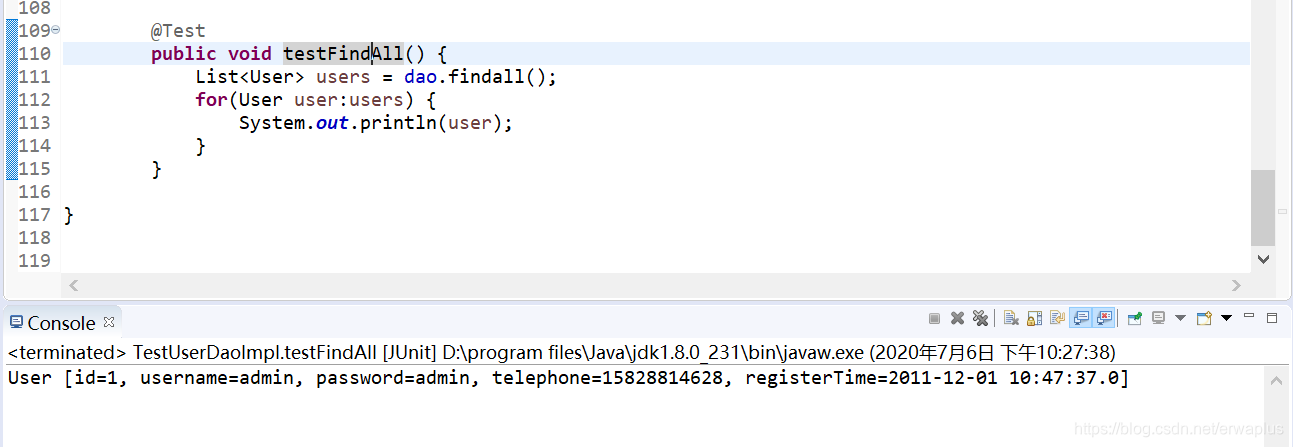This screenshot has height=447, width=1293.
Task: Click line number 113 in the gutter
Action: tap(34, 123)
